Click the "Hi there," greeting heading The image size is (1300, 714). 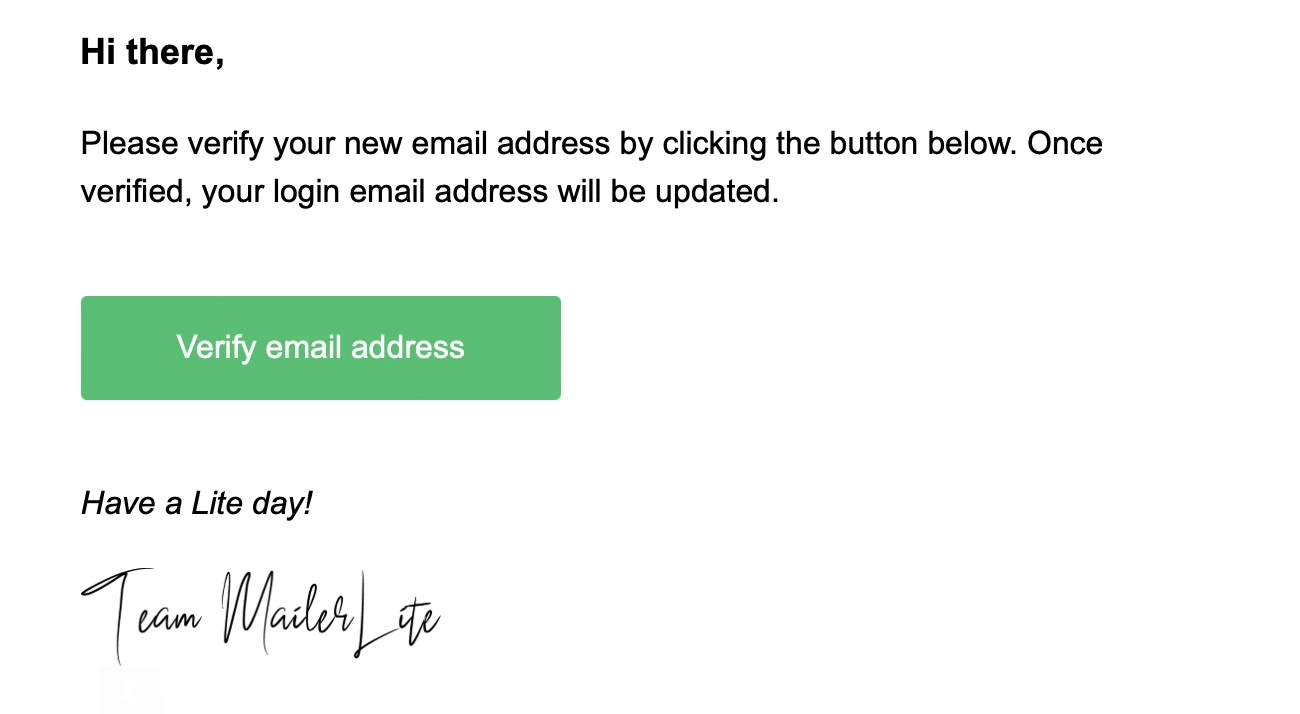152,52
